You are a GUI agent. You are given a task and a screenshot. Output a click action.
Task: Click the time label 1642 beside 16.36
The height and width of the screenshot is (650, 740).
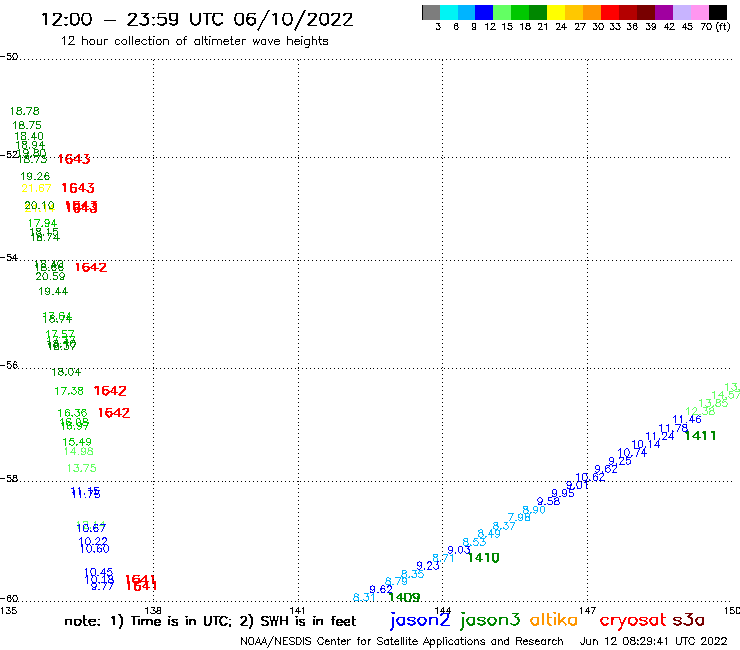click(114, 413)
